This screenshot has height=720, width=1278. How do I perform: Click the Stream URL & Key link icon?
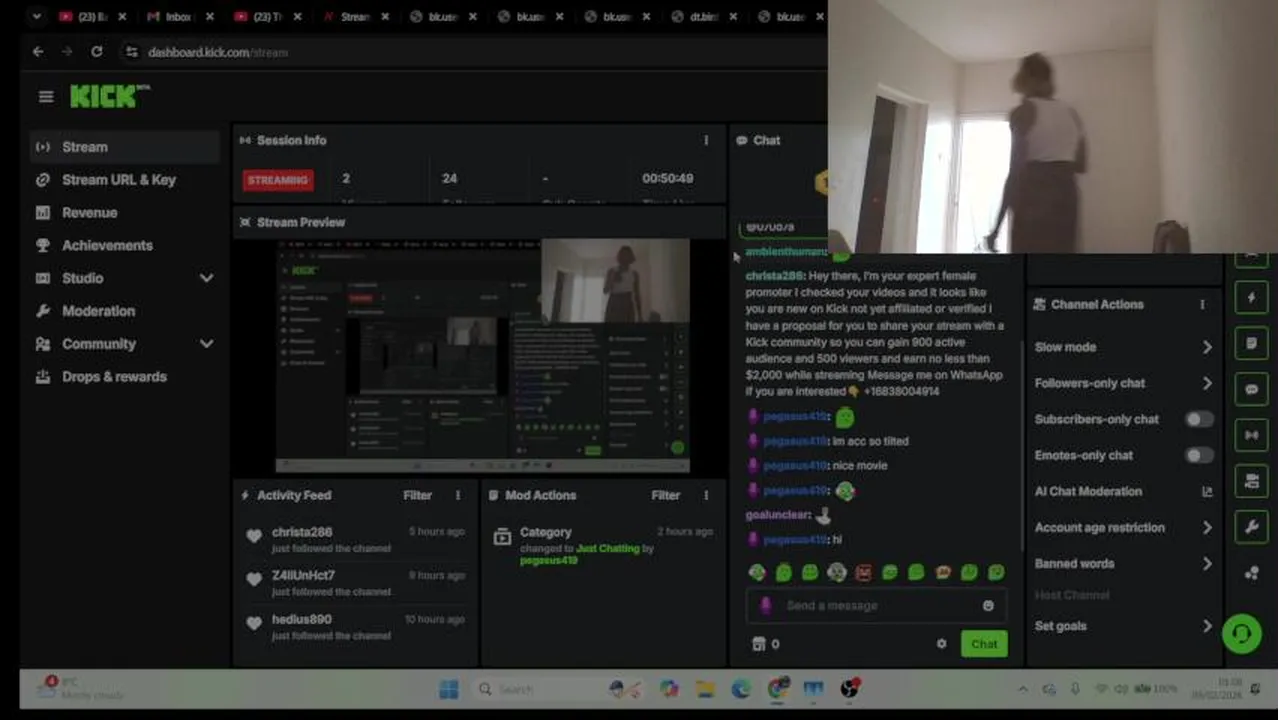click(x=43, y=180)
